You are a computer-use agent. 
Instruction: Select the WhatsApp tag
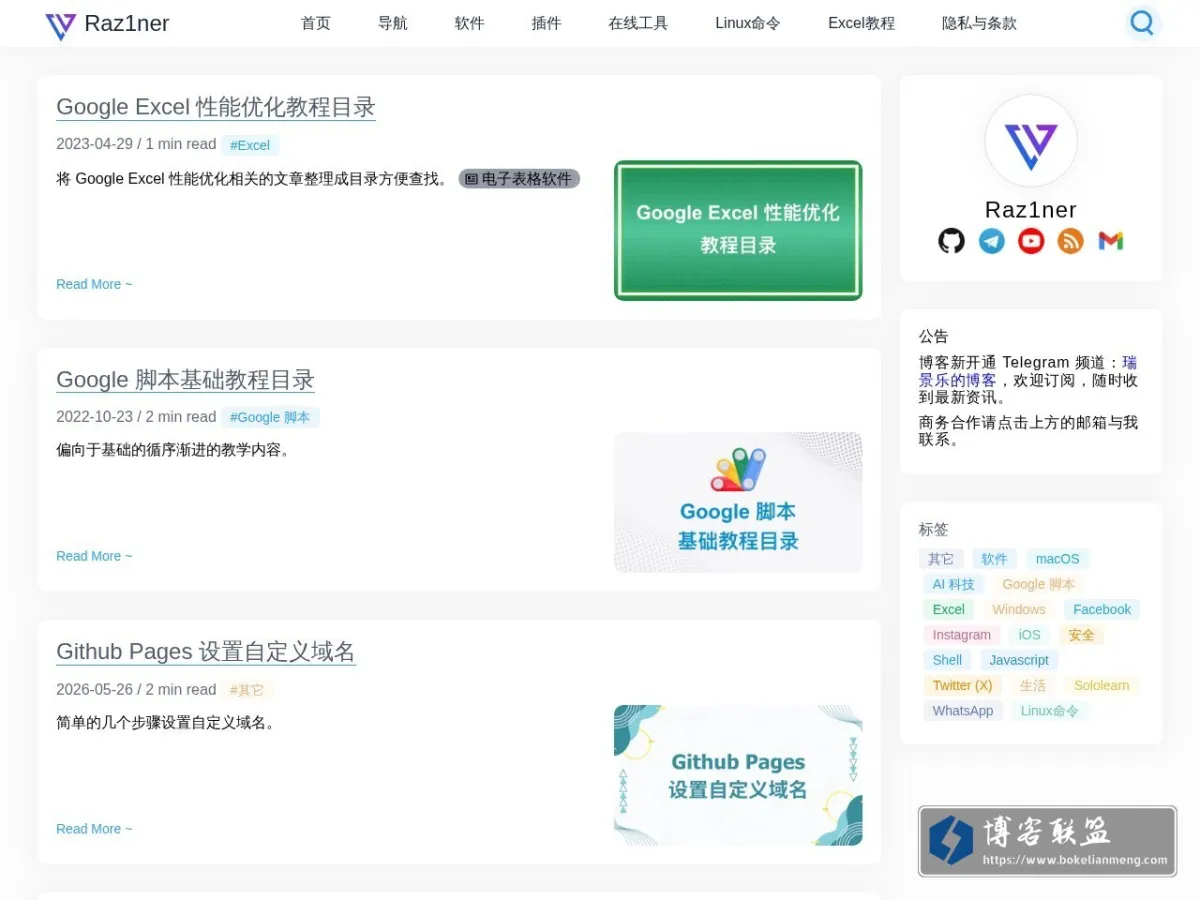pos(963,711)
